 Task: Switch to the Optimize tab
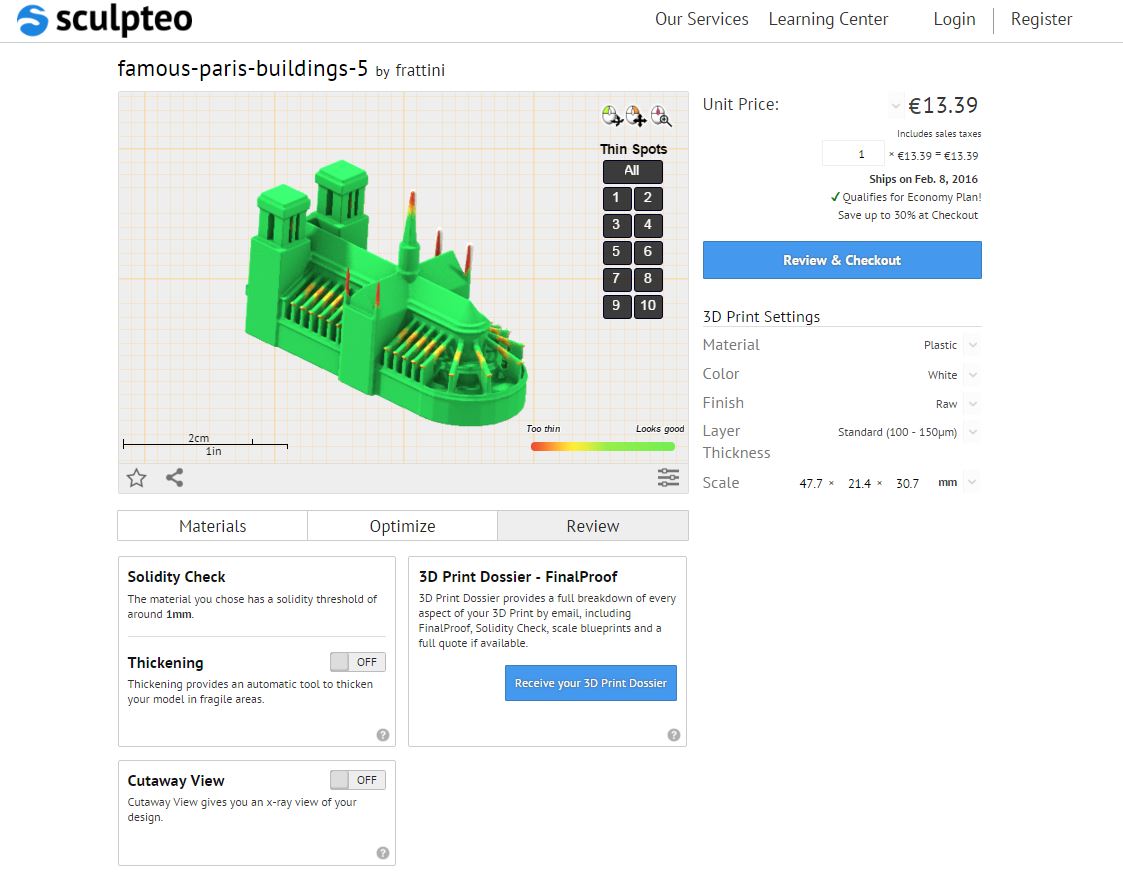coord(403,526)
